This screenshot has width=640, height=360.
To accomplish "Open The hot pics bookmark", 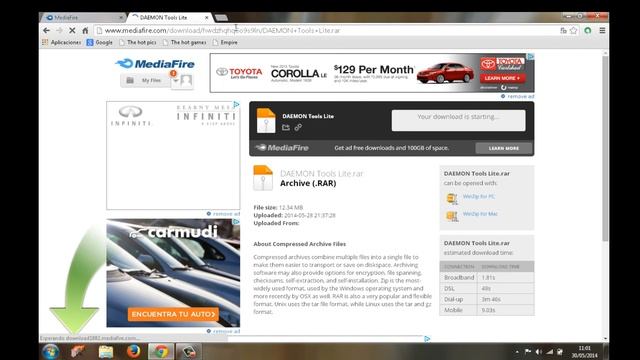I will 138,42.
